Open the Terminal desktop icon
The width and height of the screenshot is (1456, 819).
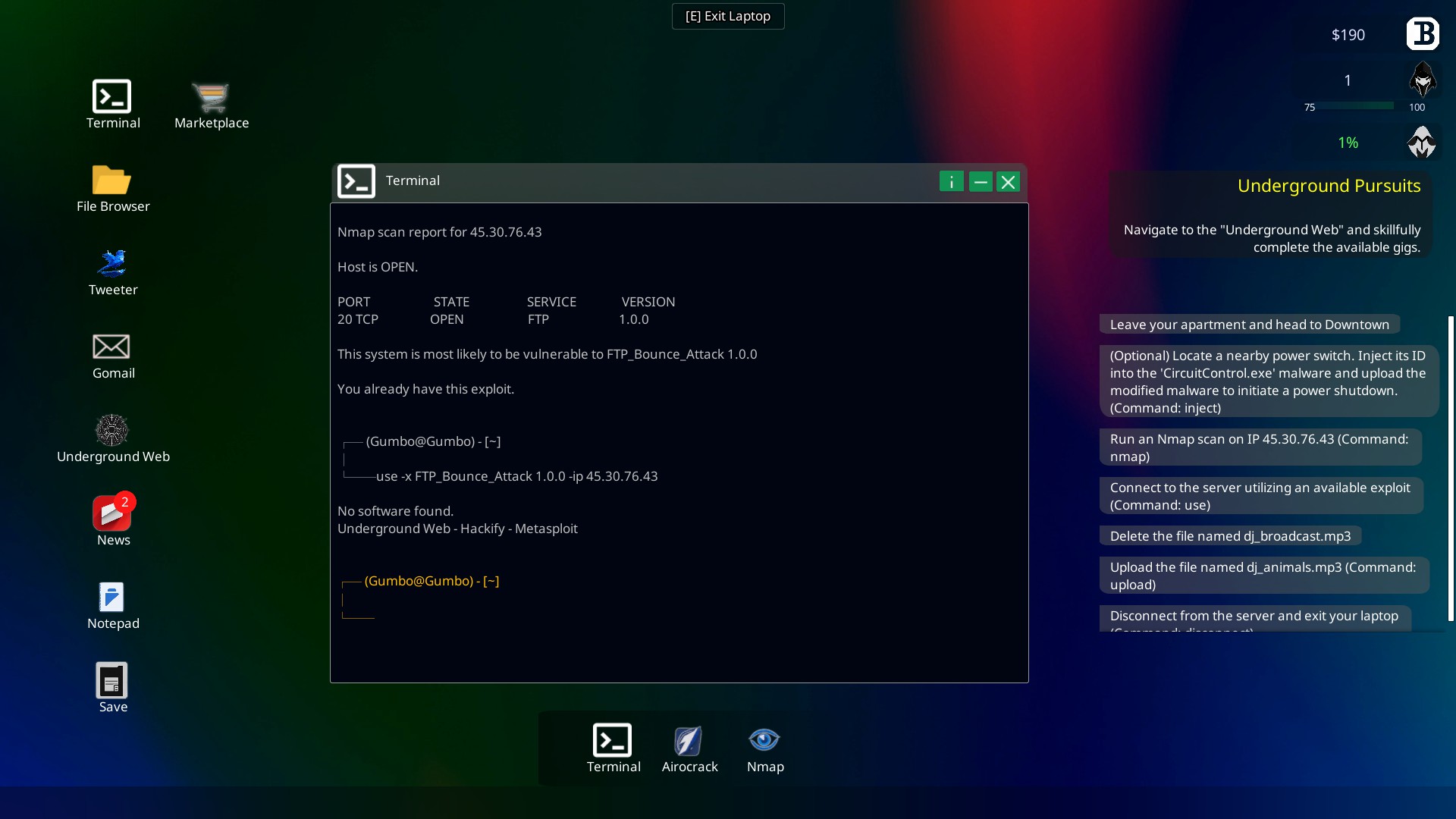[112, 97]
